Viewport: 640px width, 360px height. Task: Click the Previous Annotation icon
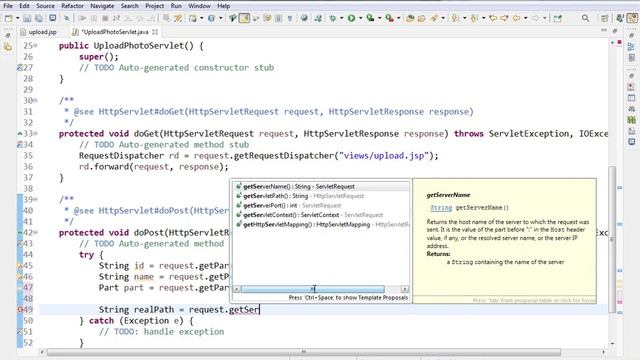[474, 18]
